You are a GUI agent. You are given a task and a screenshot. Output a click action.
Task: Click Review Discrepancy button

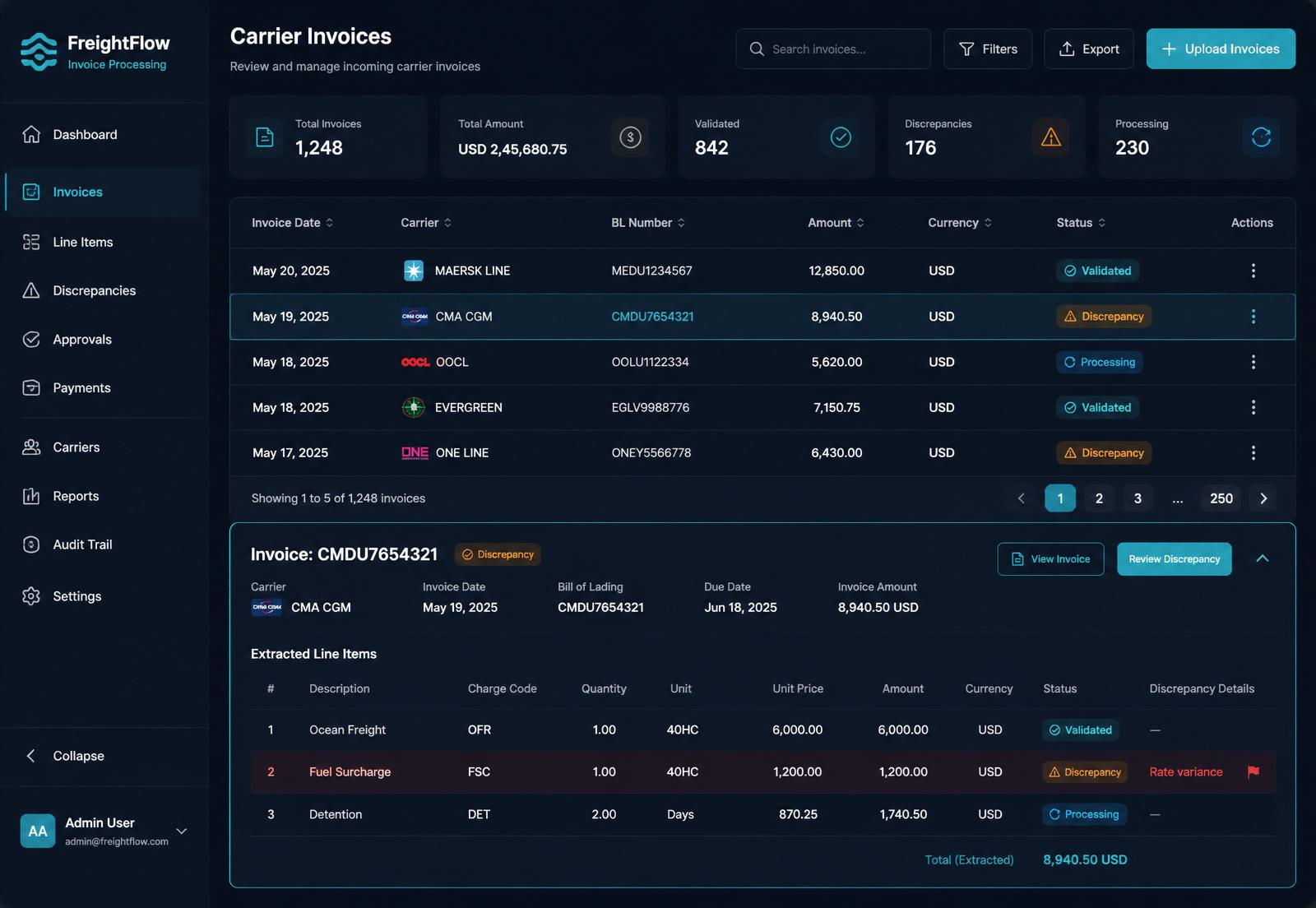tap(1174, 559)
